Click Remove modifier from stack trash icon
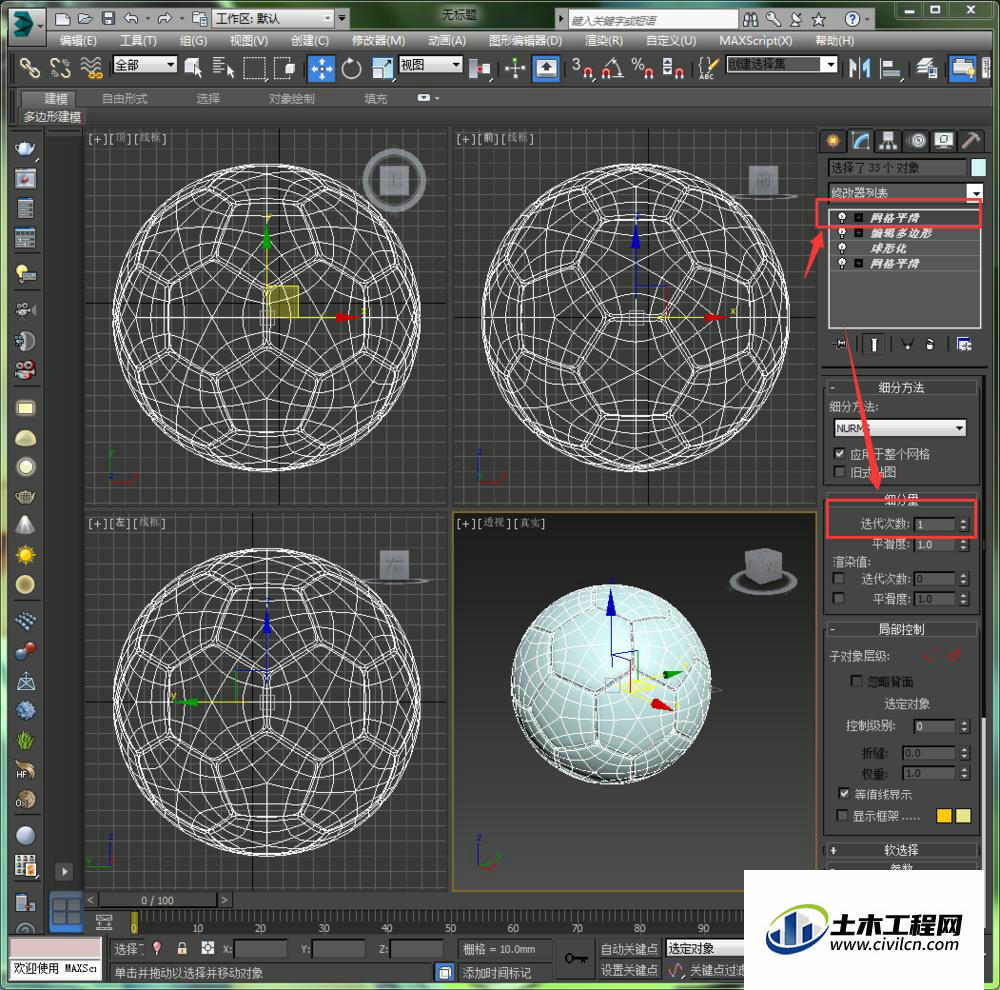Screen dimensions: 1000x990 [930, 344]
